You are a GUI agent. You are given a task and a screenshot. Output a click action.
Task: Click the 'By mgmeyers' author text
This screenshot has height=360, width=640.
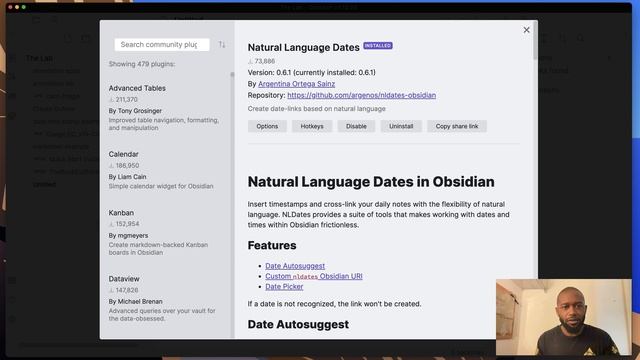[x=128, y=236]
